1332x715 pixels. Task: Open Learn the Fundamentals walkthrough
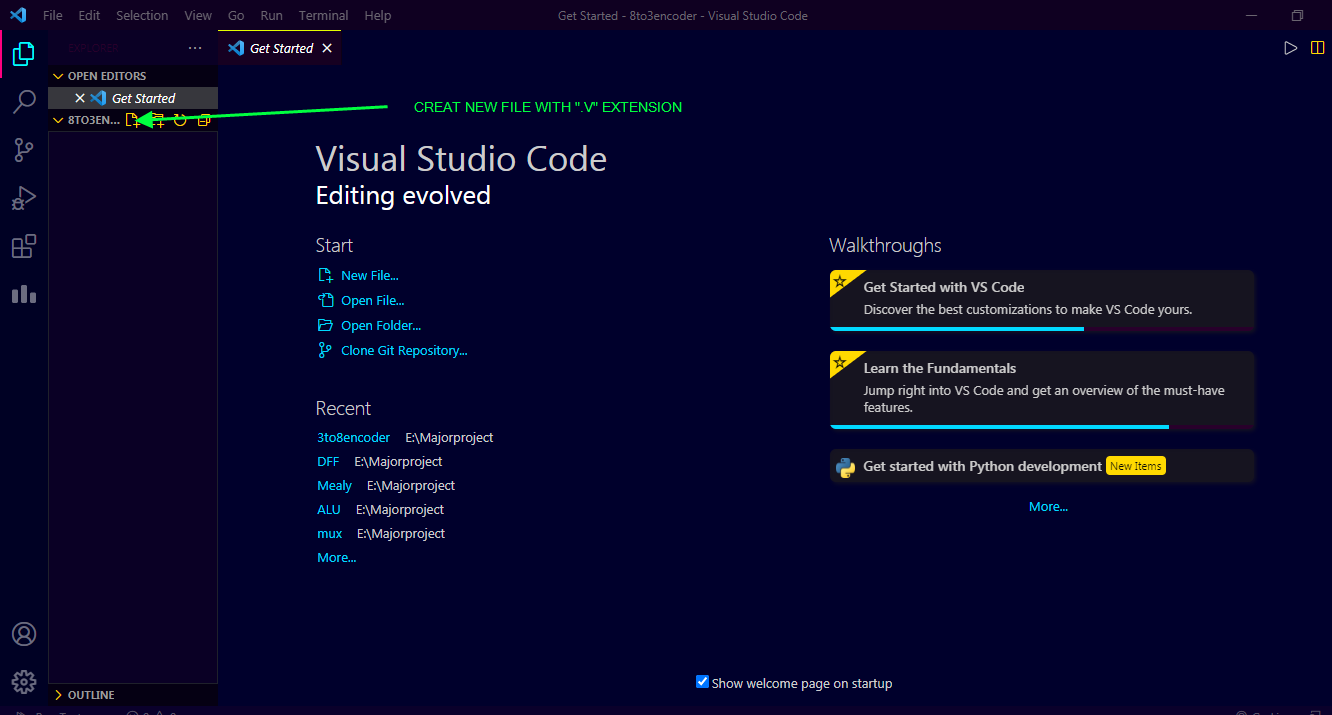(x=1042, y=390)
